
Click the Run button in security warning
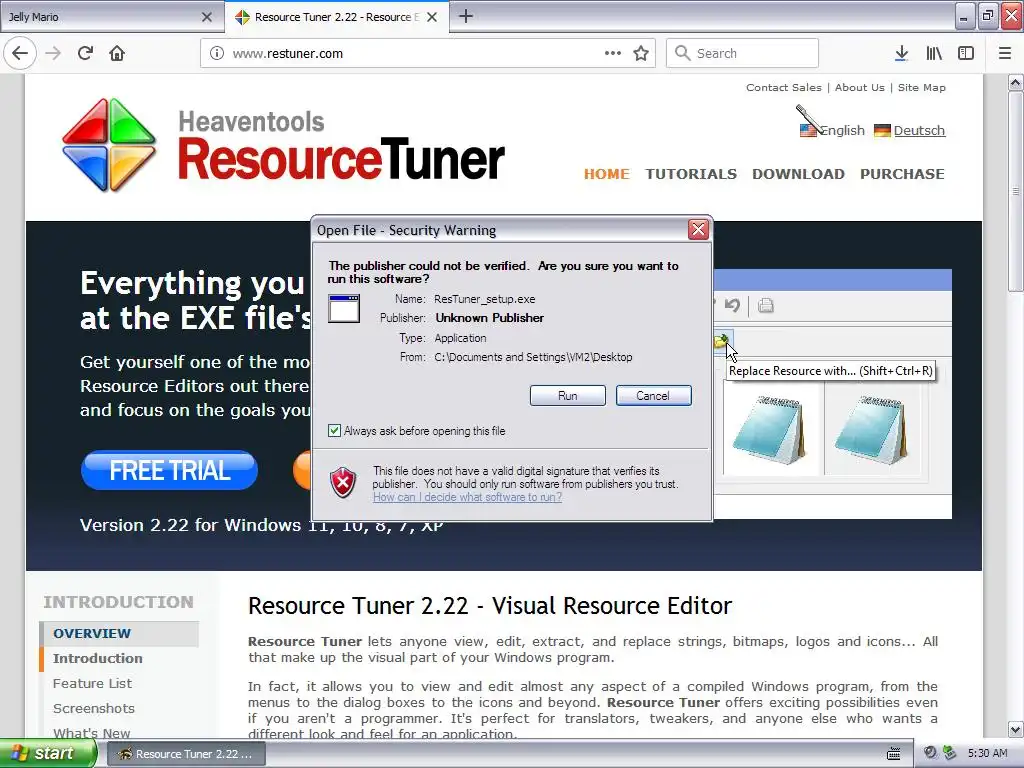tap(568, 396)
